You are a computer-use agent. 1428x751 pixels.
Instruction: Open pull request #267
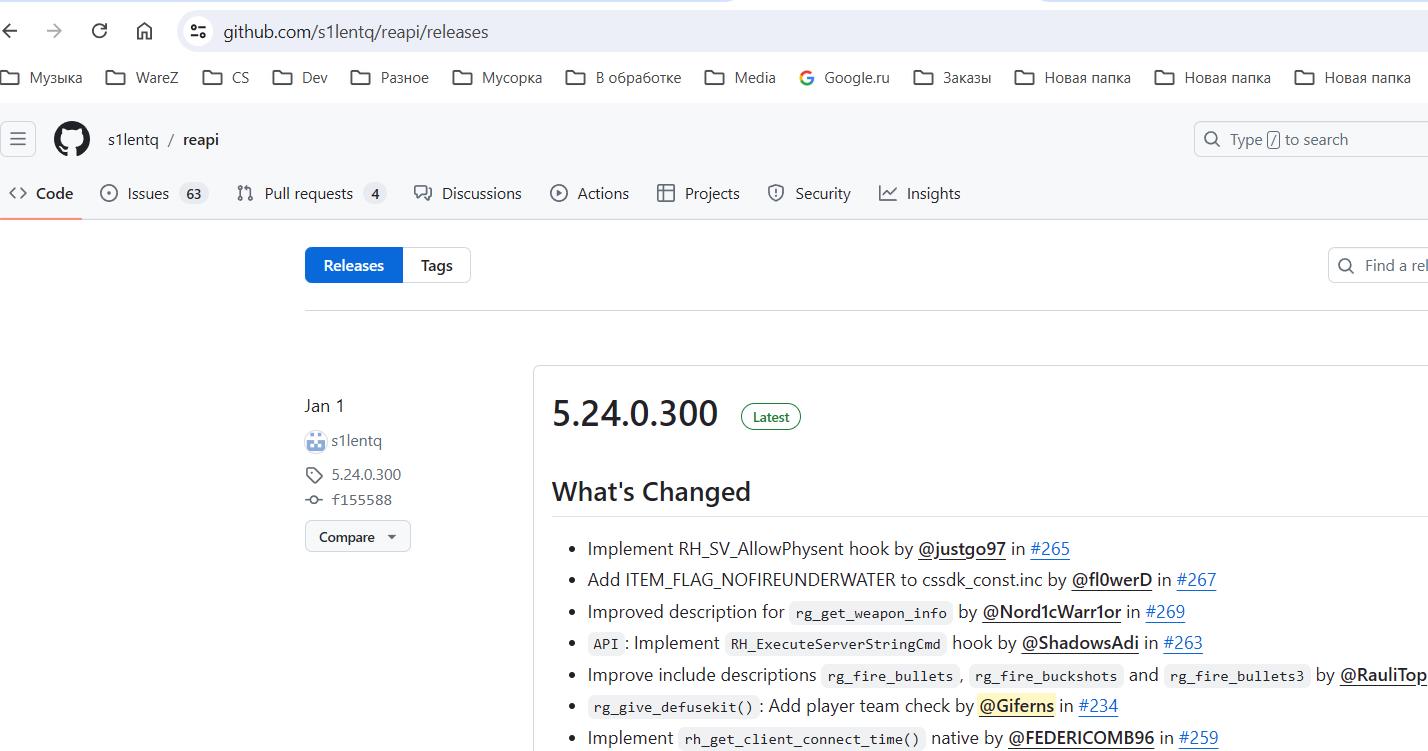1196,579
